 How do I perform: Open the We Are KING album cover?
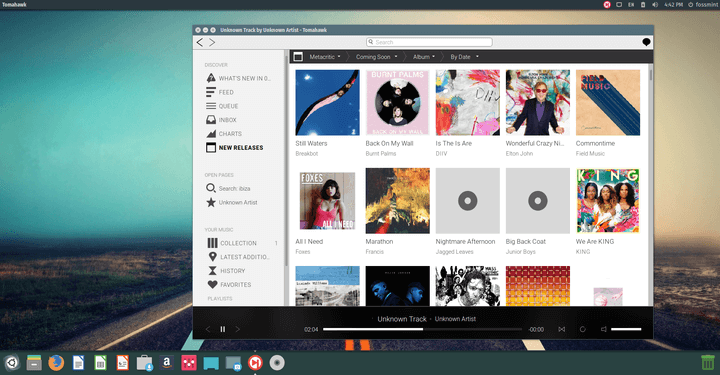click(608, 201)
